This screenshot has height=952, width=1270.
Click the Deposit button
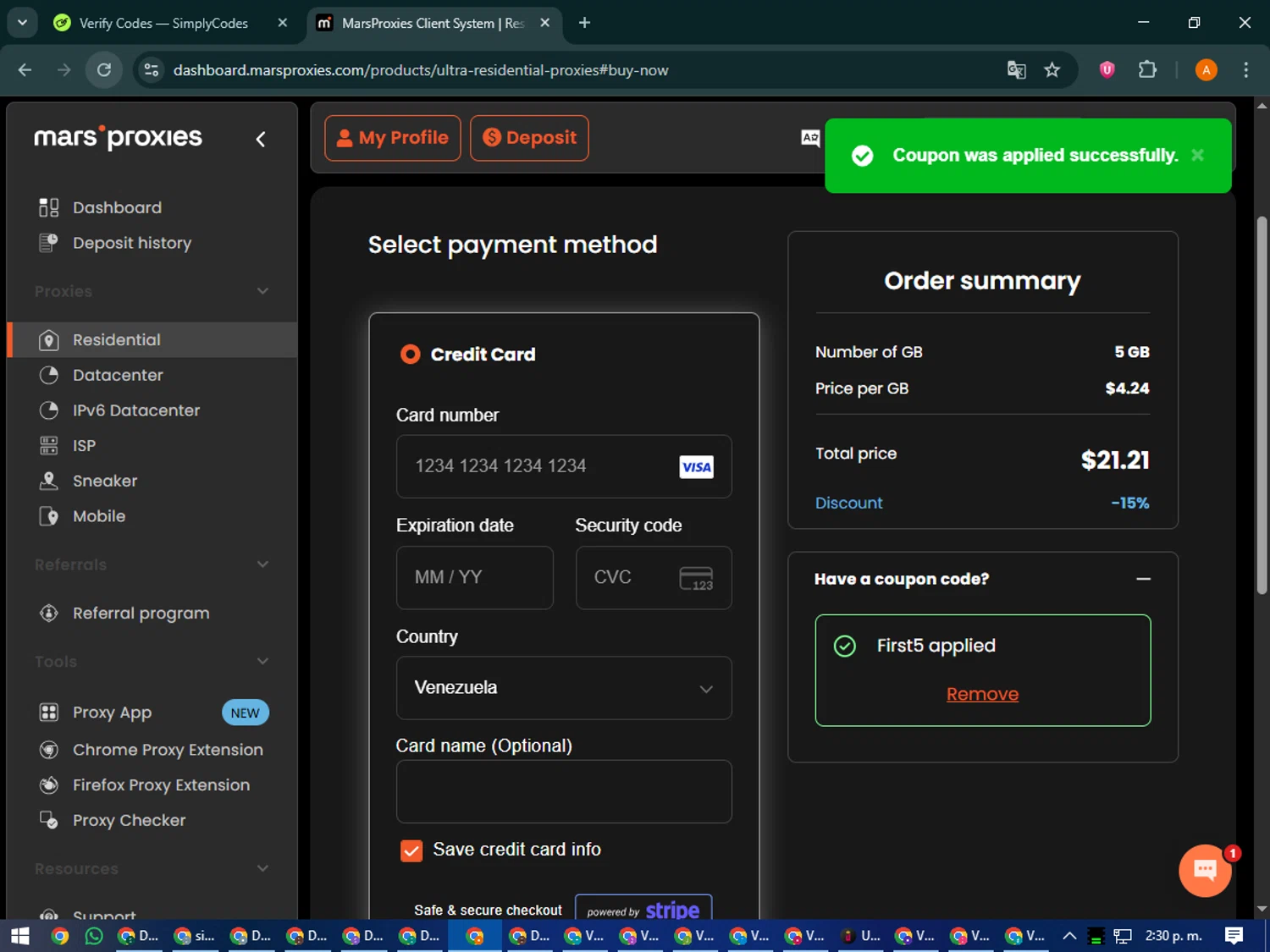[x=529, y=138]
